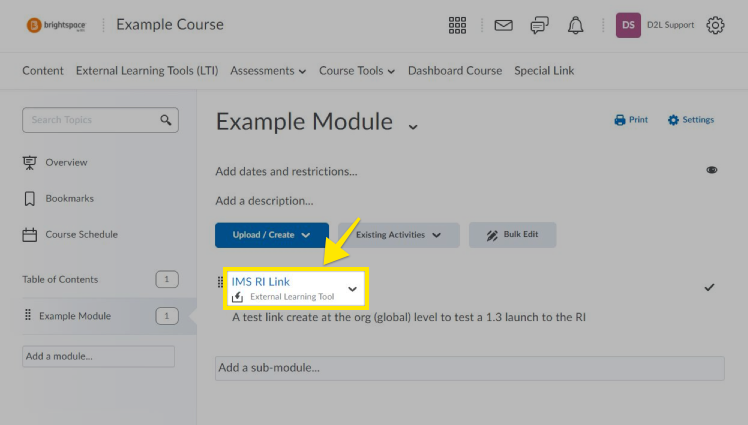Toggle module visibility eye icon
This screenshot has height=425, width=748.
(x=712, y=170)
